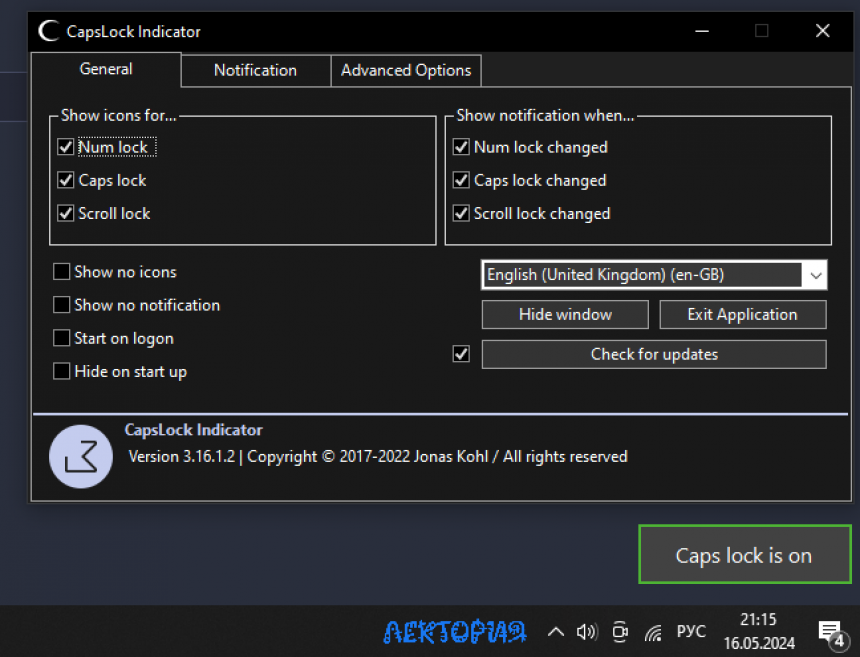
Task: Click the crescent CapsLock Indicator icon in the title bar
Action: (48, 31)
